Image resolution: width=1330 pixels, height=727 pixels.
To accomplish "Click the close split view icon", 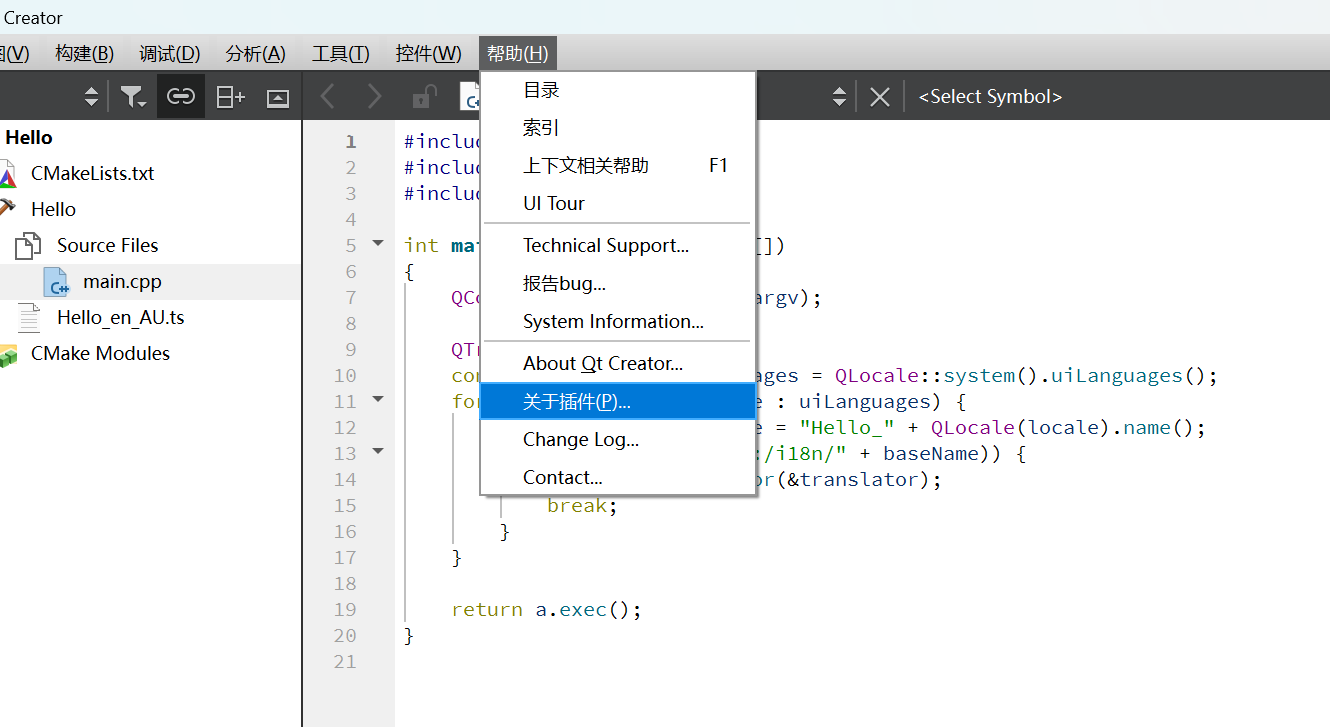I will (277, 96).
